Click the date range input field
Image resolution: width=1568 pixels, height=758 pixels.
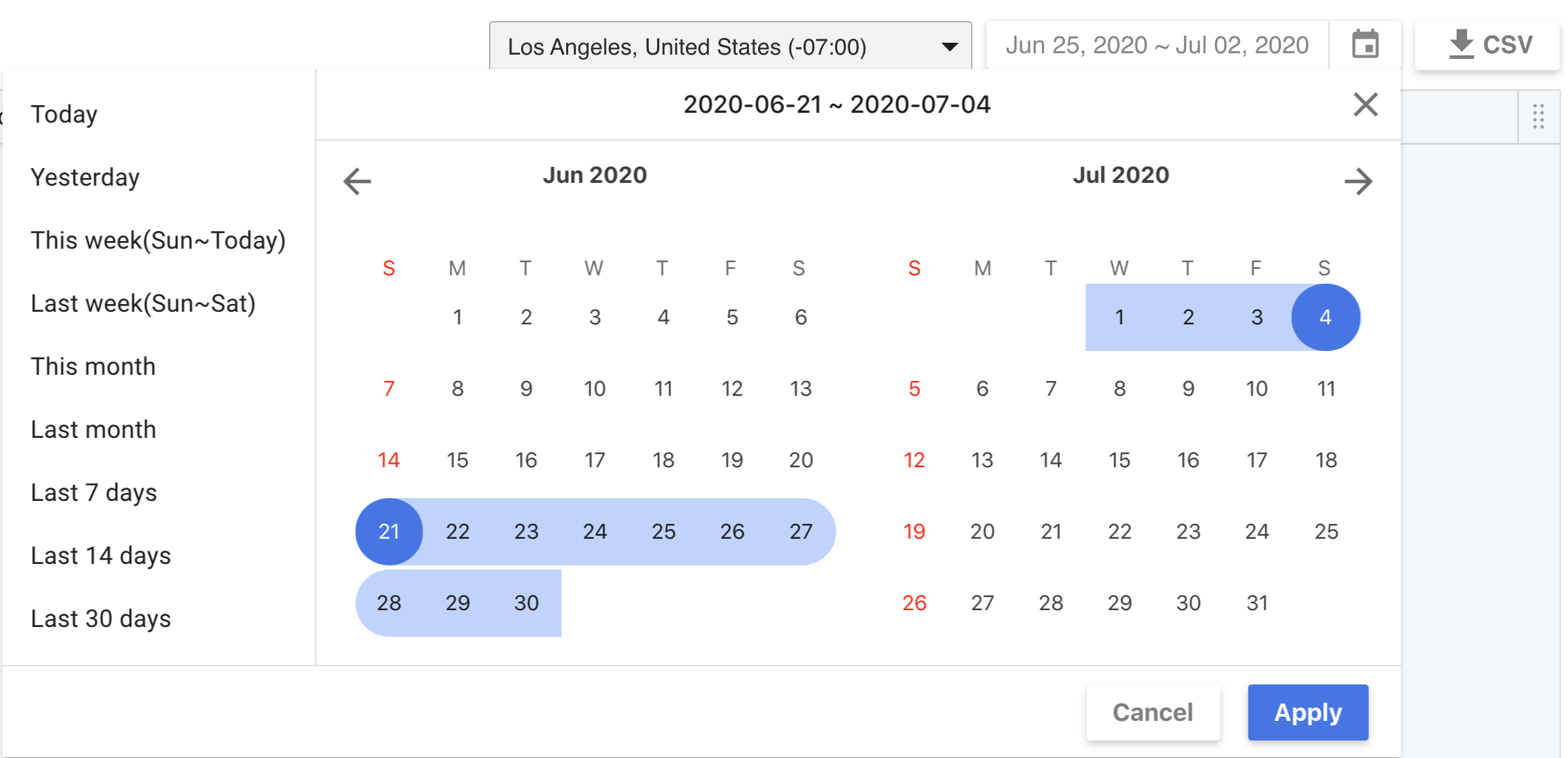[x=1157, y=46]
